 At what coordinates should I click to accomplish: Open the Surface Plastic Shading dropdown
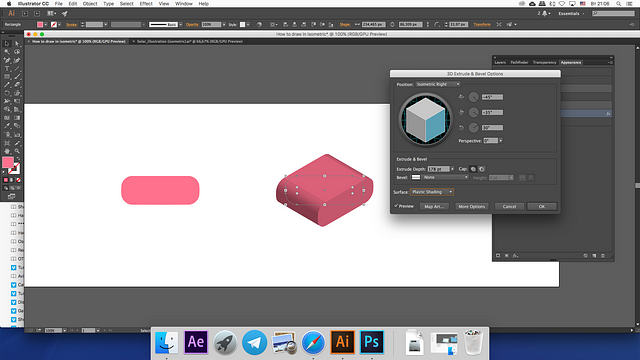(x=432, y=192)
